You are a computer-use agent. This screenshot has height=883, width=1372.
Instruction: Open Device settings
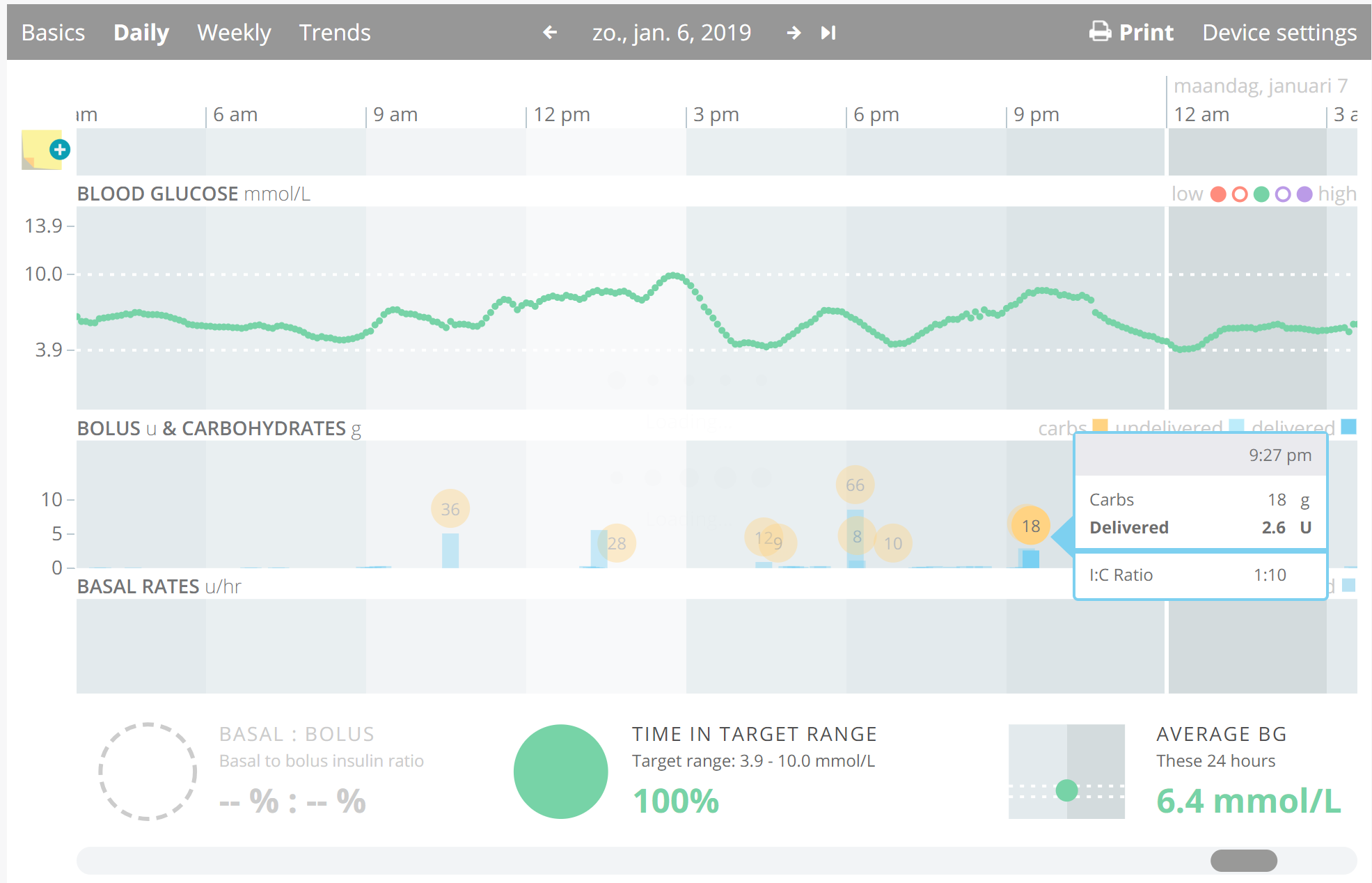pyautogui.click(x=1279, y=33)
